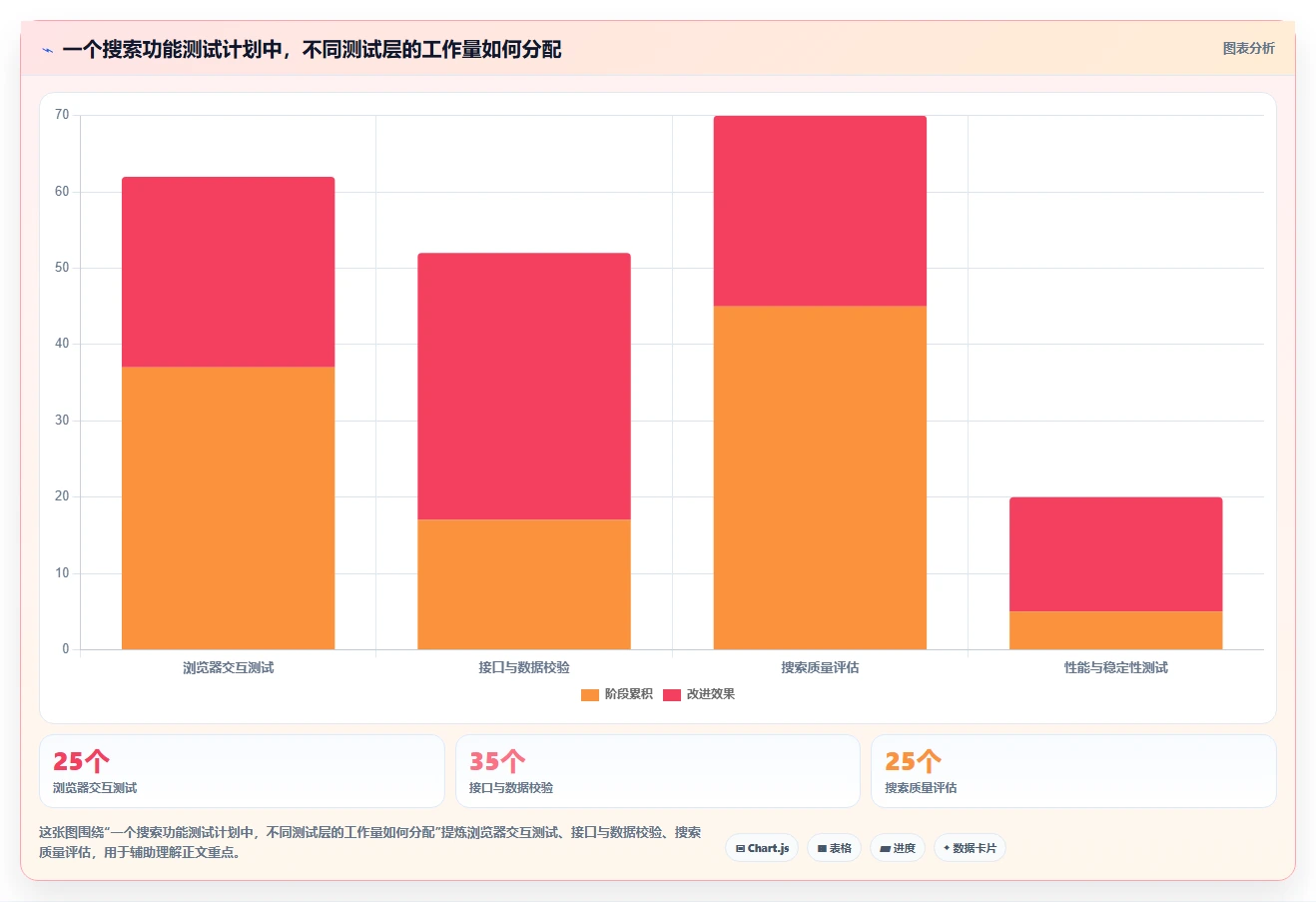Click the 数据卡片 tag
The width and height of the screenshot is (1316, 902).
(x=970, y=848)
